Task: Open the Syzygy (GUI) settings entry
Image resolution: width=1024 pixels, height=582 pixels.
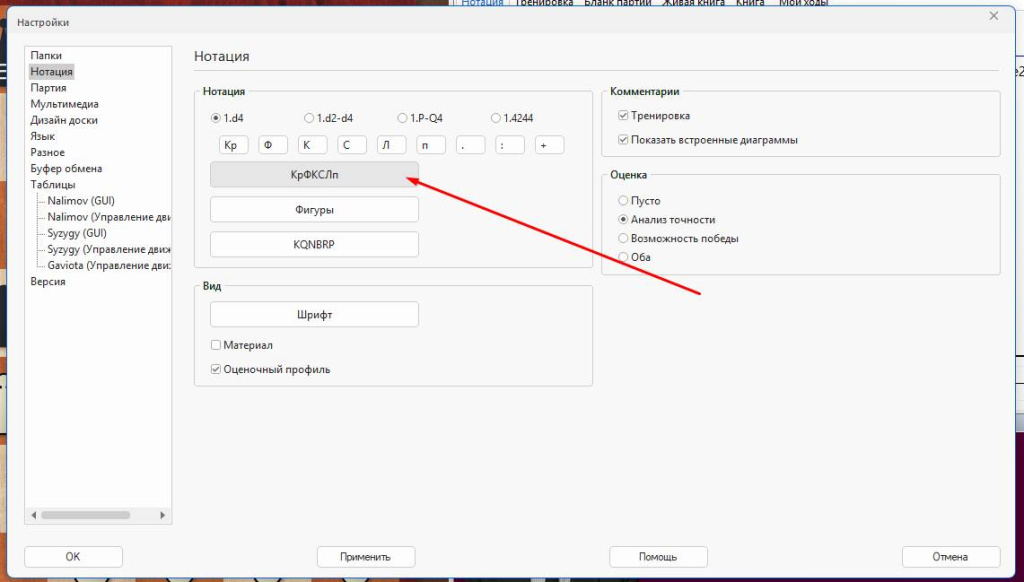Action: click(x=75, y=232)
